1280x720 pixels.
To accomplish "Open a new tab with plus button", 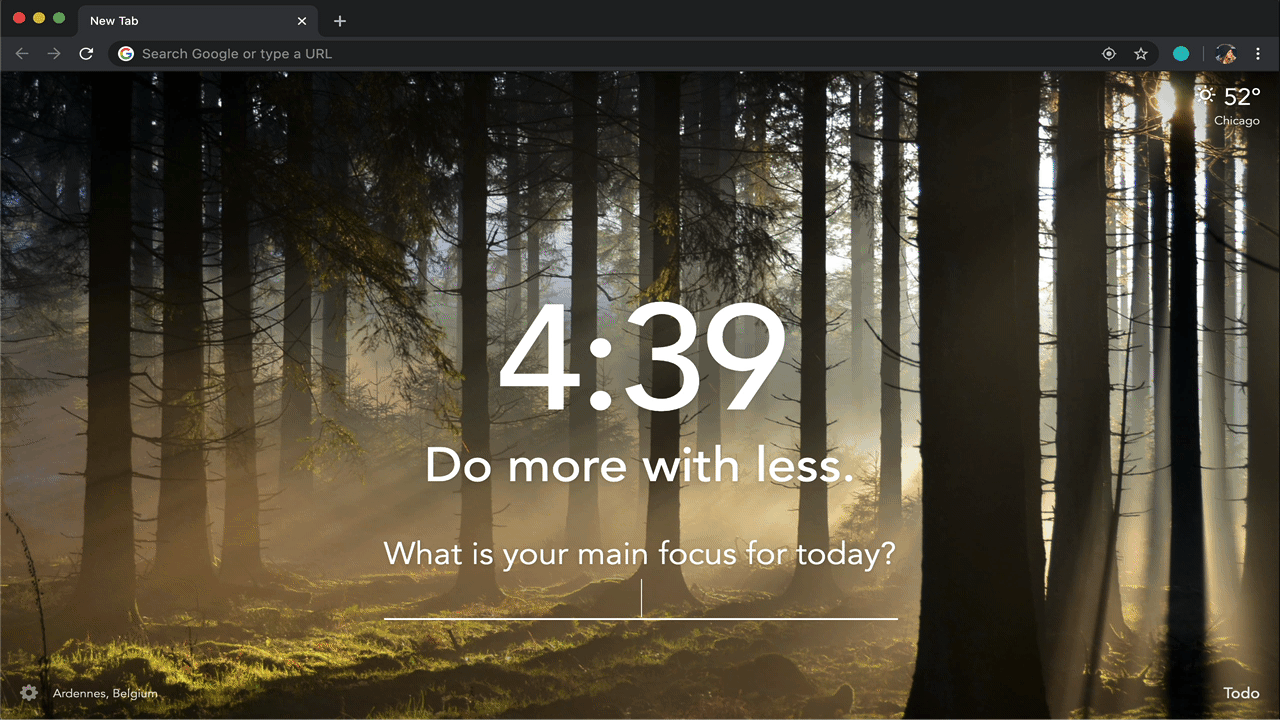I will [340, 21].
